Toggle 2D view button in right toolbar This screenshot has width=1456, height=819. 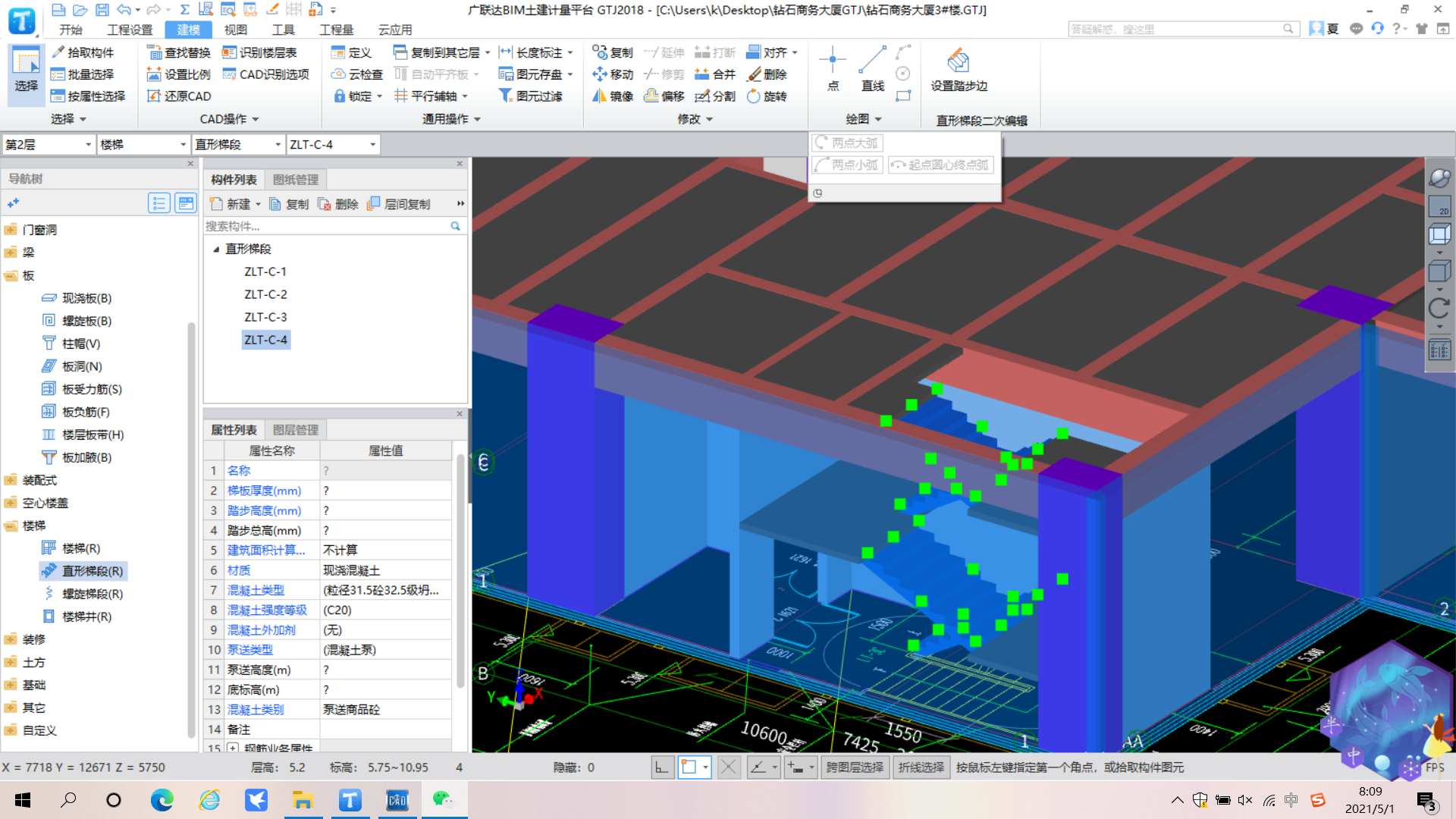(x=1439, y=206)
